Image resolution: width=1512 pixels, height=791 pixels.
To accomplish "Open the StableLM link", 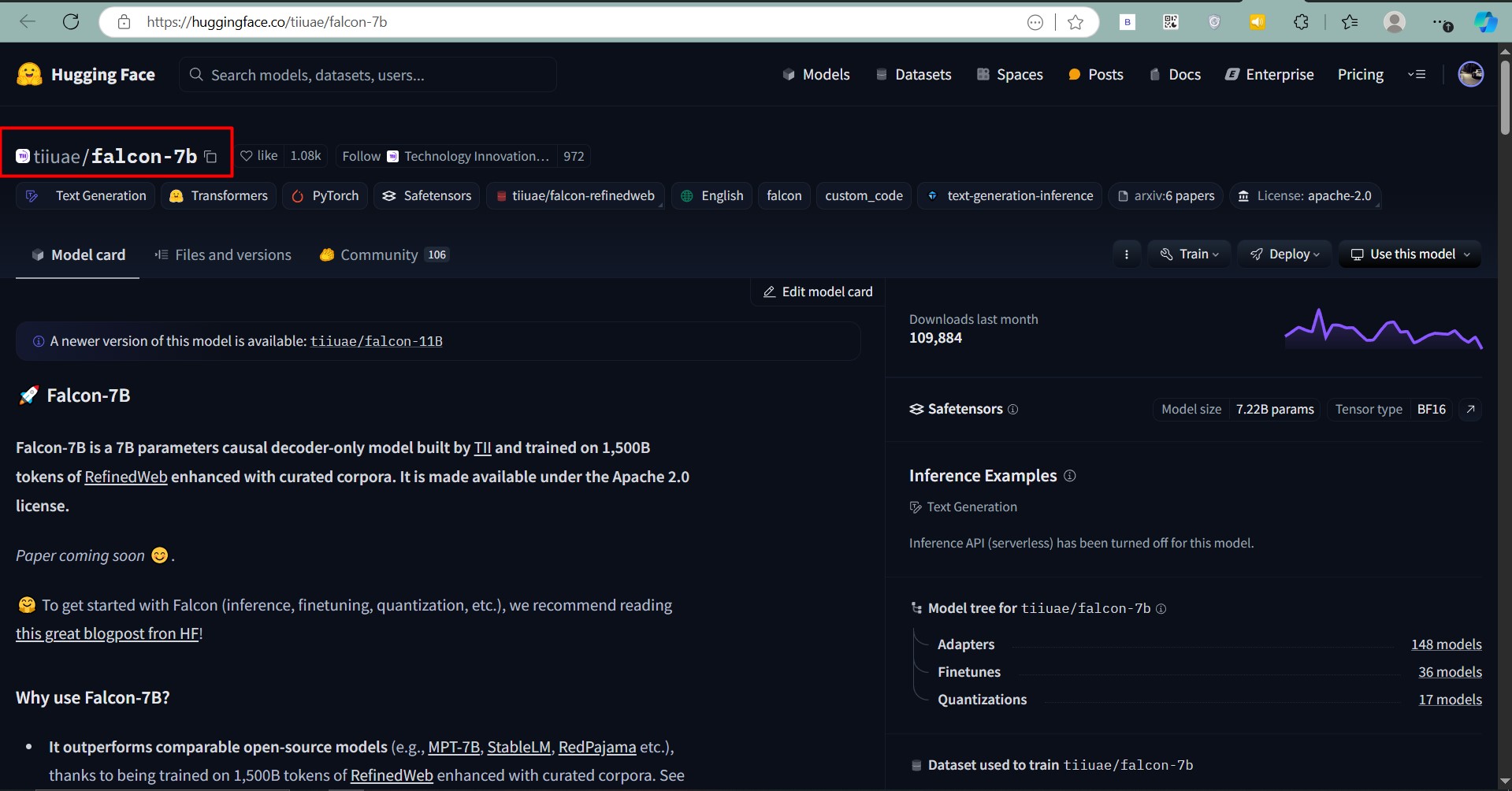I will (x=518, y=748).
